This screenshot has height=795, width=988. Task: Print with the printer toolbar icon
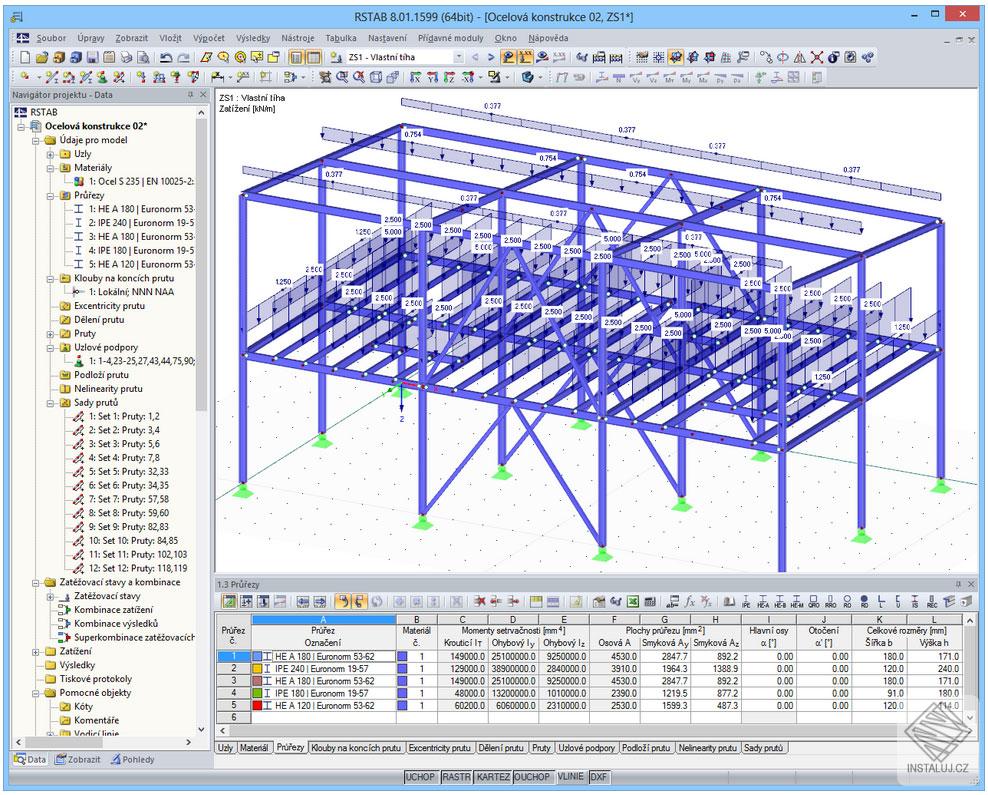[126, 57]
